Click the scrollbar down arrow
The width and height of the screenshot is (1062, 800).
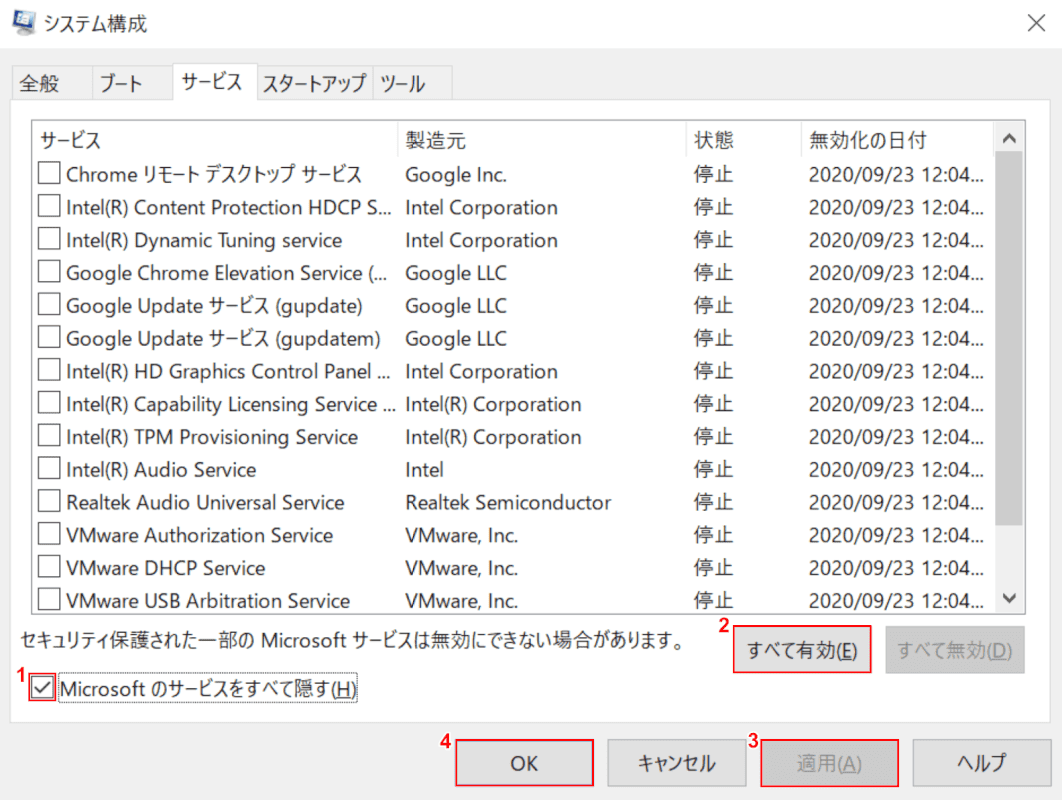pyautogui.click(x=1009, y=598)
